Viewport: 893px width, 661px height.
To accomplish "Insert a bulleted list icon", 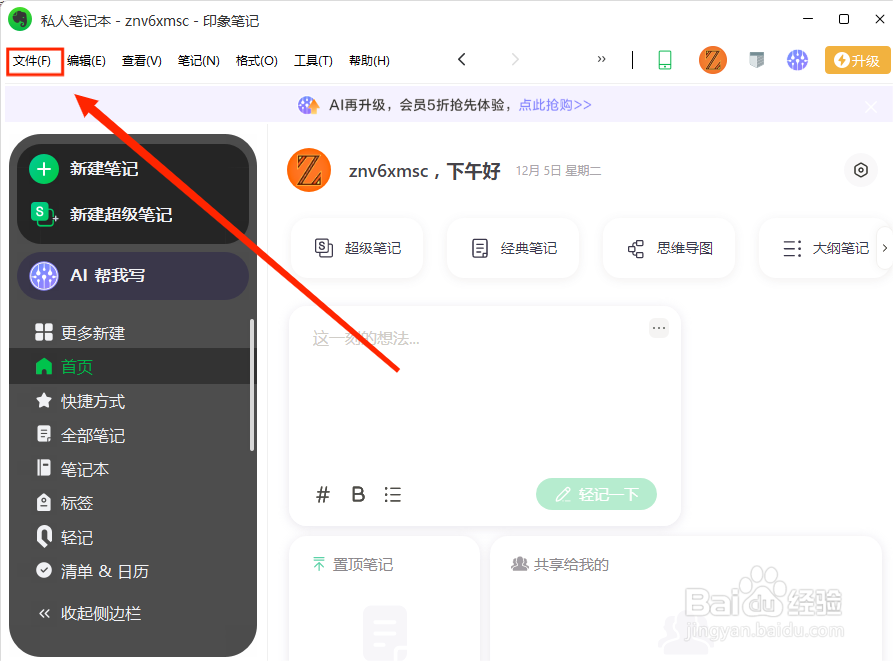I will tap(392, 494).
